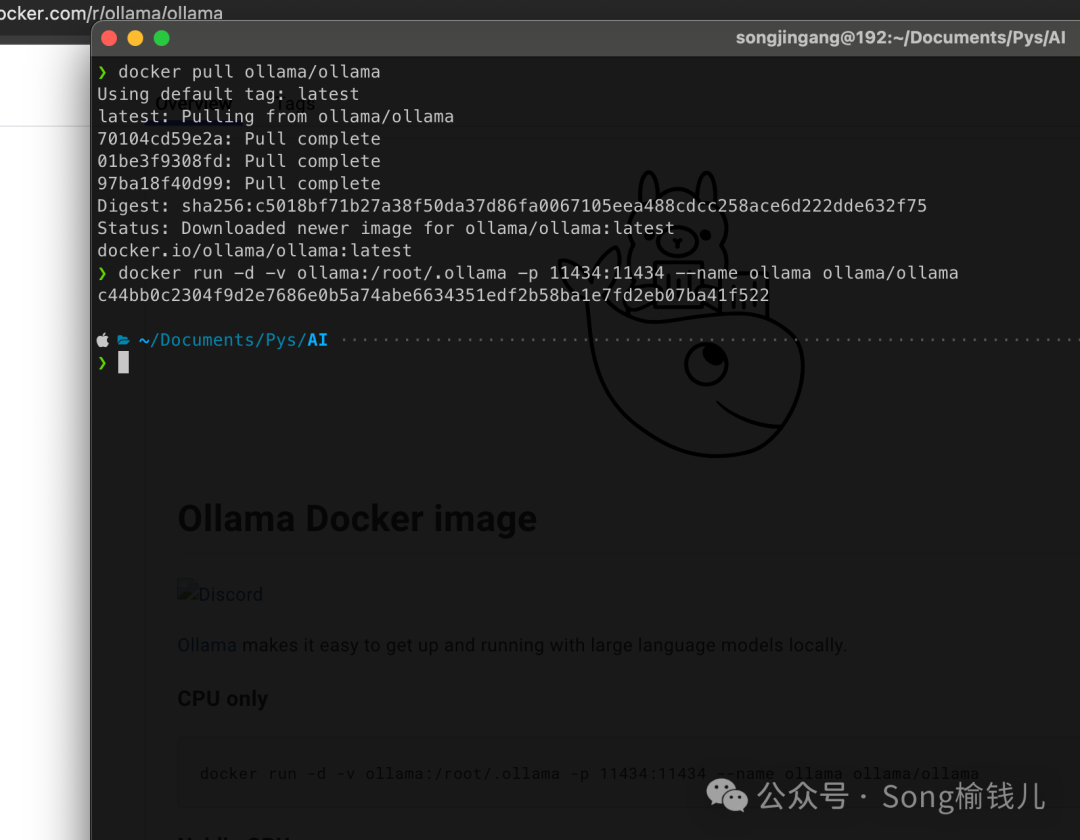Click the Digest sha256 hash line
This screenshot has height=840, width=1080.
(512, 206)
